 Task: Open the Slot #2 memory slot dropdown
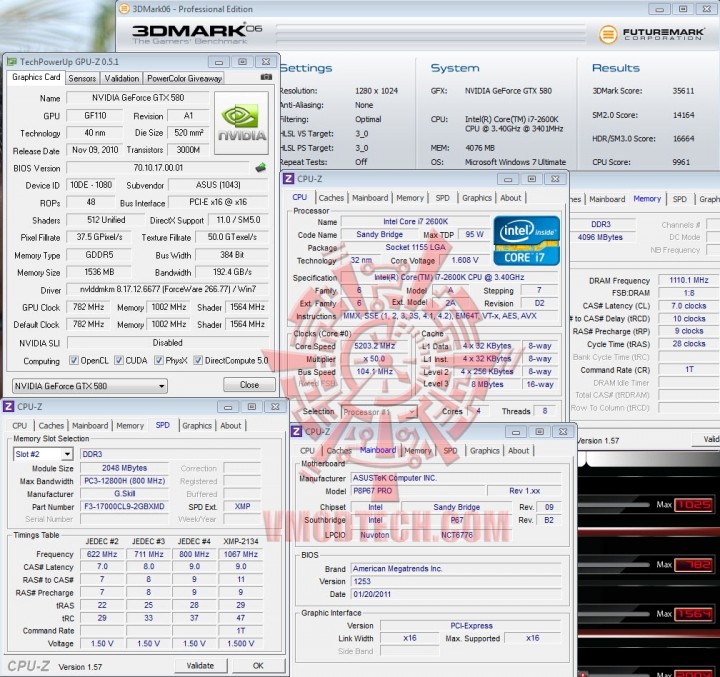coord(43,454)
